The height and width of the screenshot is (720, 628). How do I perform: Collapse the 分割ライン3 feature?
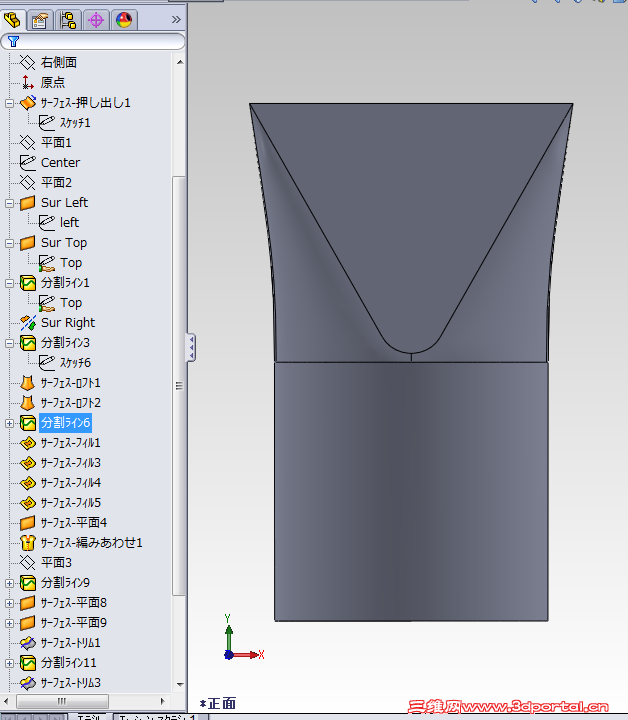pos(9,343)
